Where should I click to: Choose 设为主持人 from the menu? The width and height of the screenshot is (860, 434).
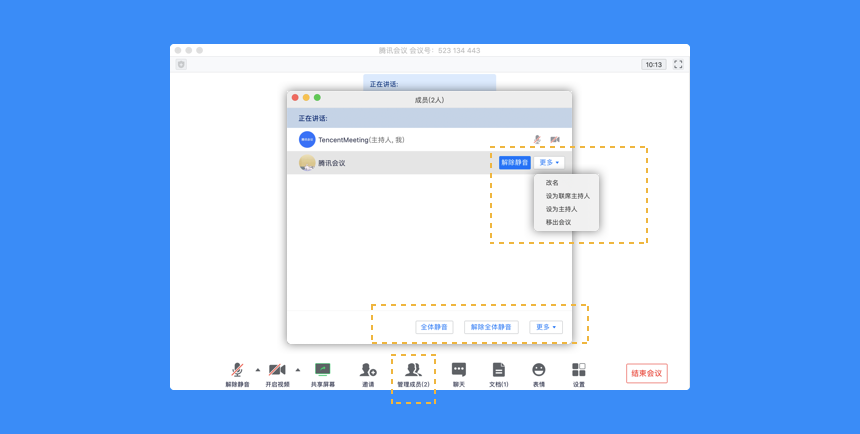[561, 209]
